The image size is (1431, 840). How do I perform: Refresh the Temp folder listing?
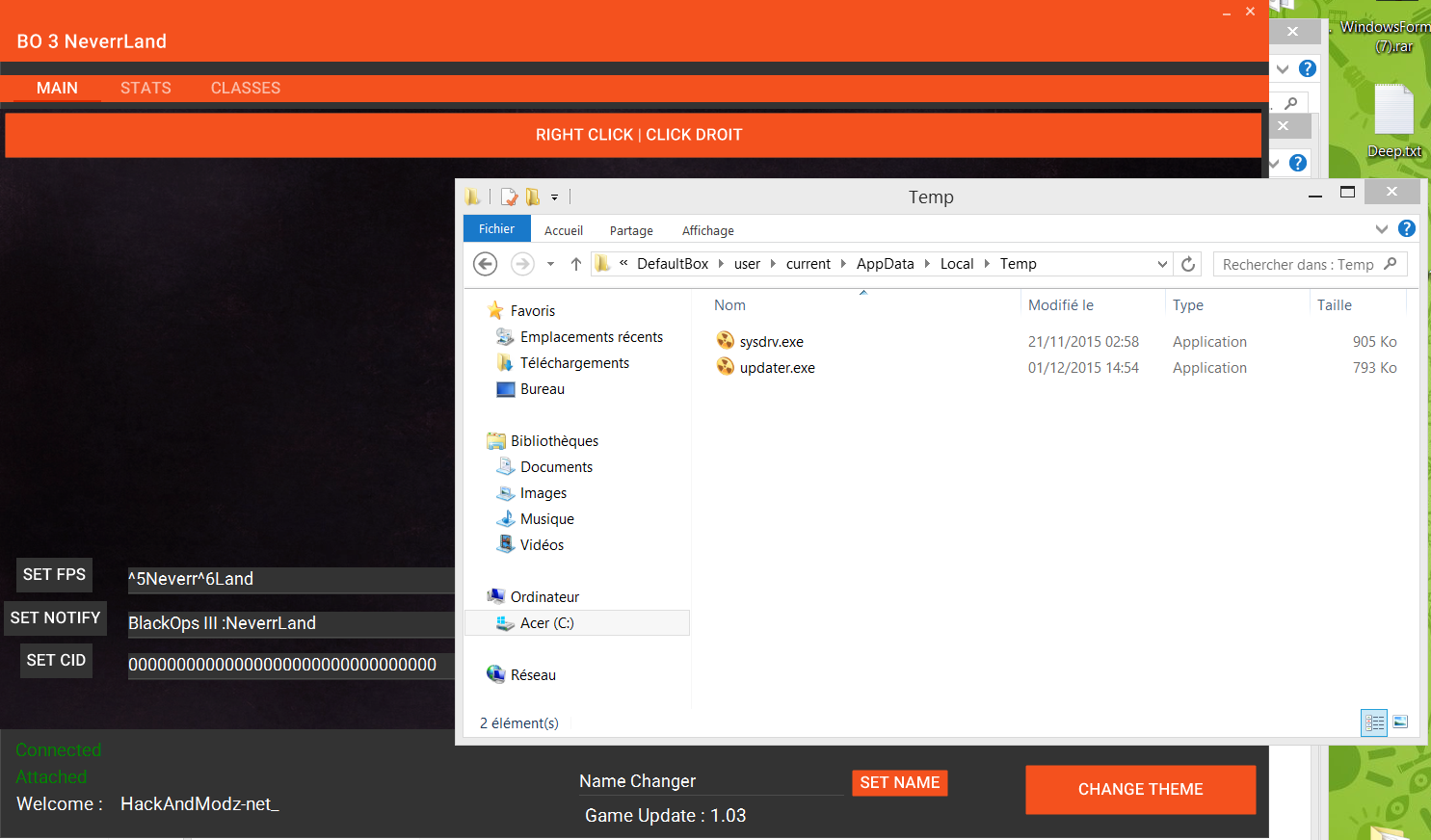(1188, 264)
